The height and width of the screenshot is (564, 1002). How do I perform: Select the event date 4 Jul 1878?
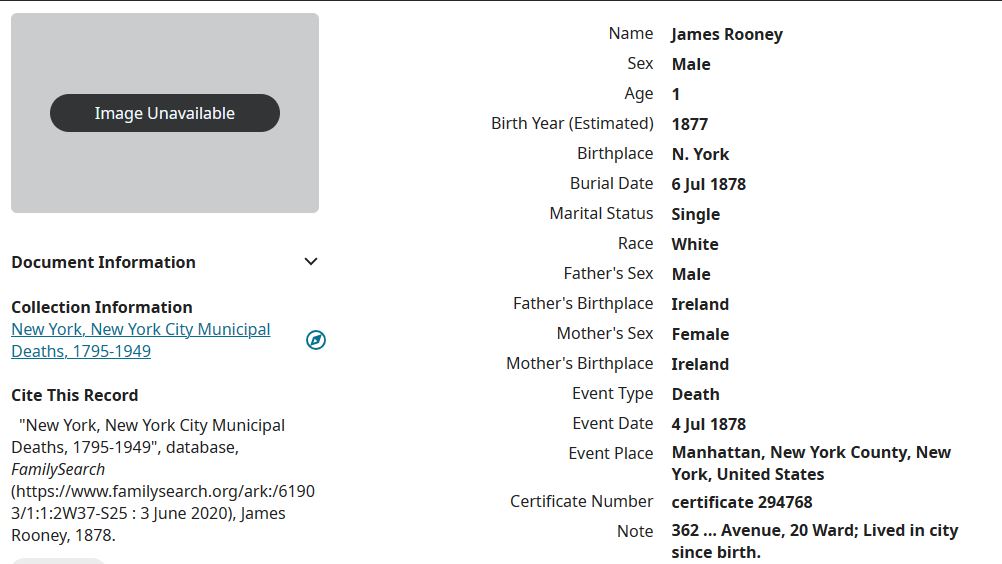pos(709,424)
